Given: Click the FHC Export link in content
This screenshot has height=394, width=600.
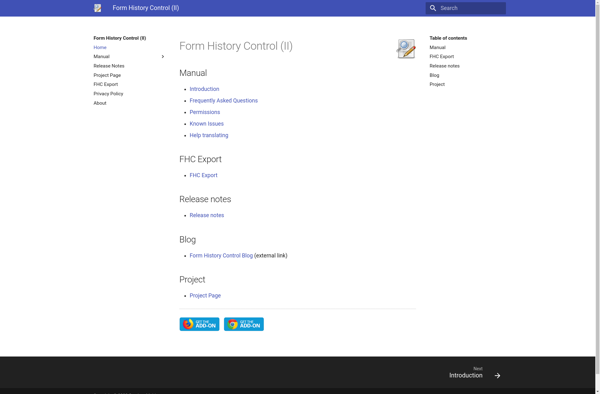Looking at the screenshot, I should 204,175.
